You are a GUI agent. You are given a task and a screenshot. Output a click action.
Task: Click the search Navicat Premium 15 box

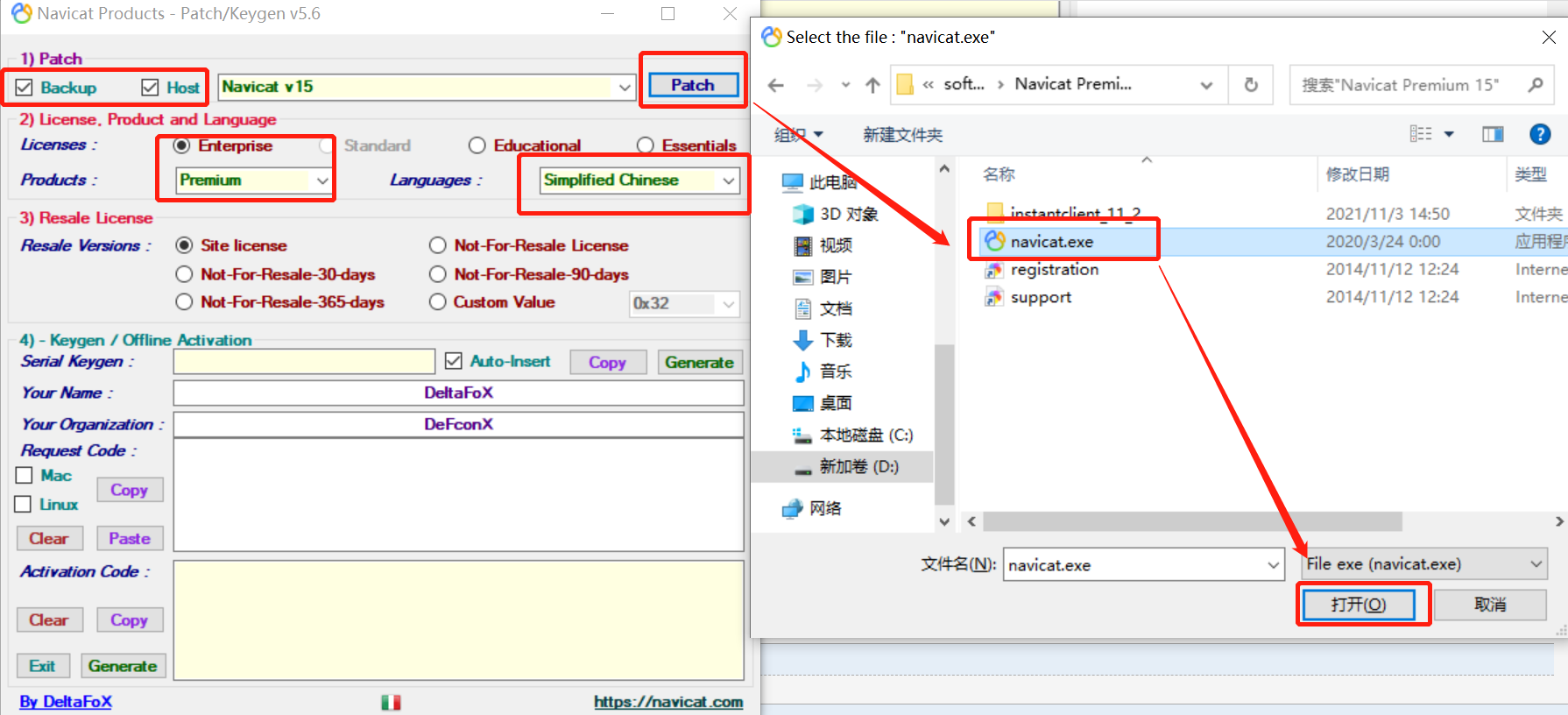tap(1421, 85)
